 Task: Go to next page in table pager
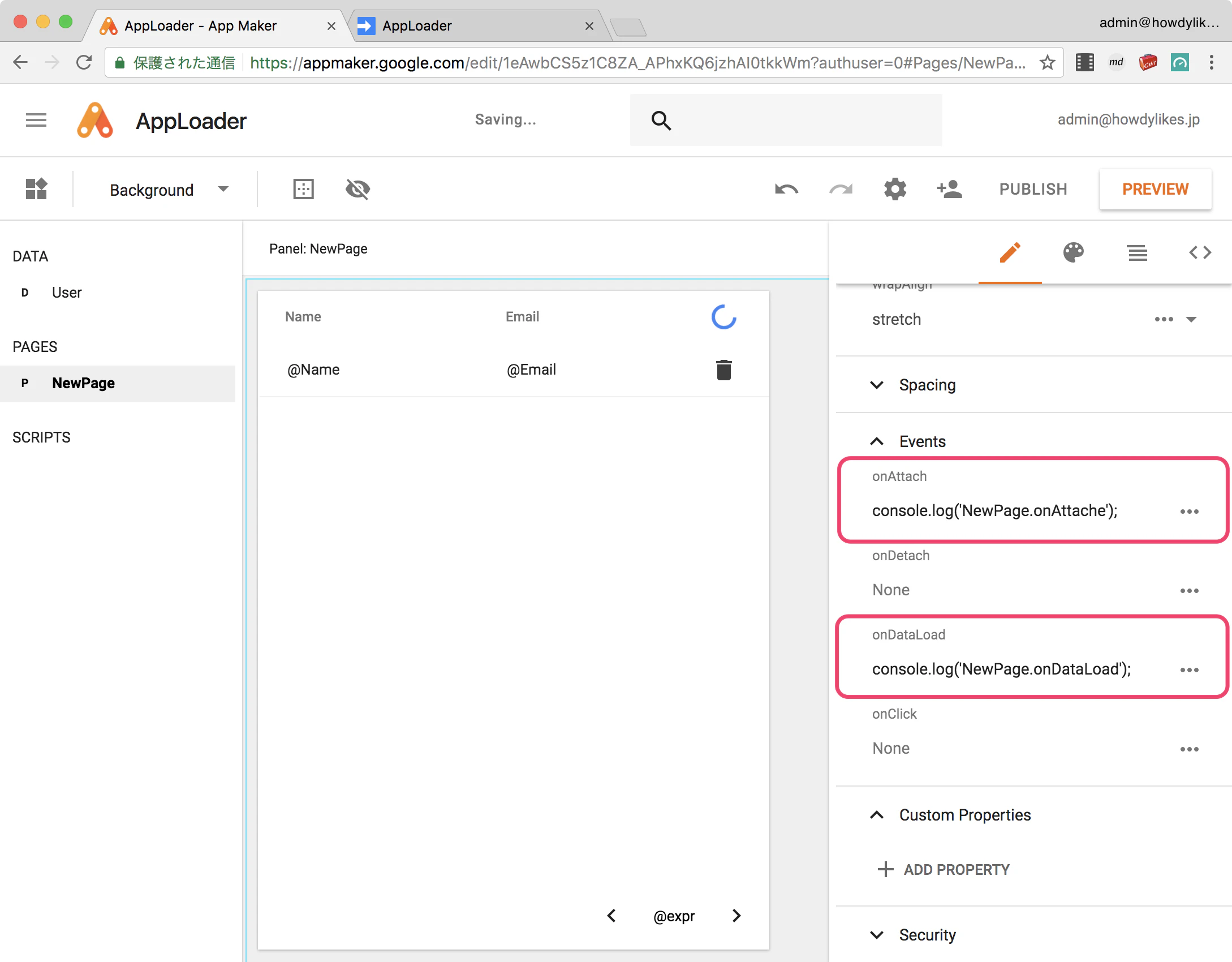pos(736,916)
